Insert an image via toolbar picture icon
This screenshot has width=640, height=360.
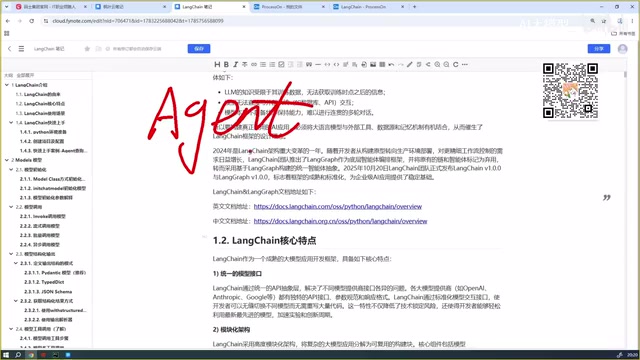373,64
